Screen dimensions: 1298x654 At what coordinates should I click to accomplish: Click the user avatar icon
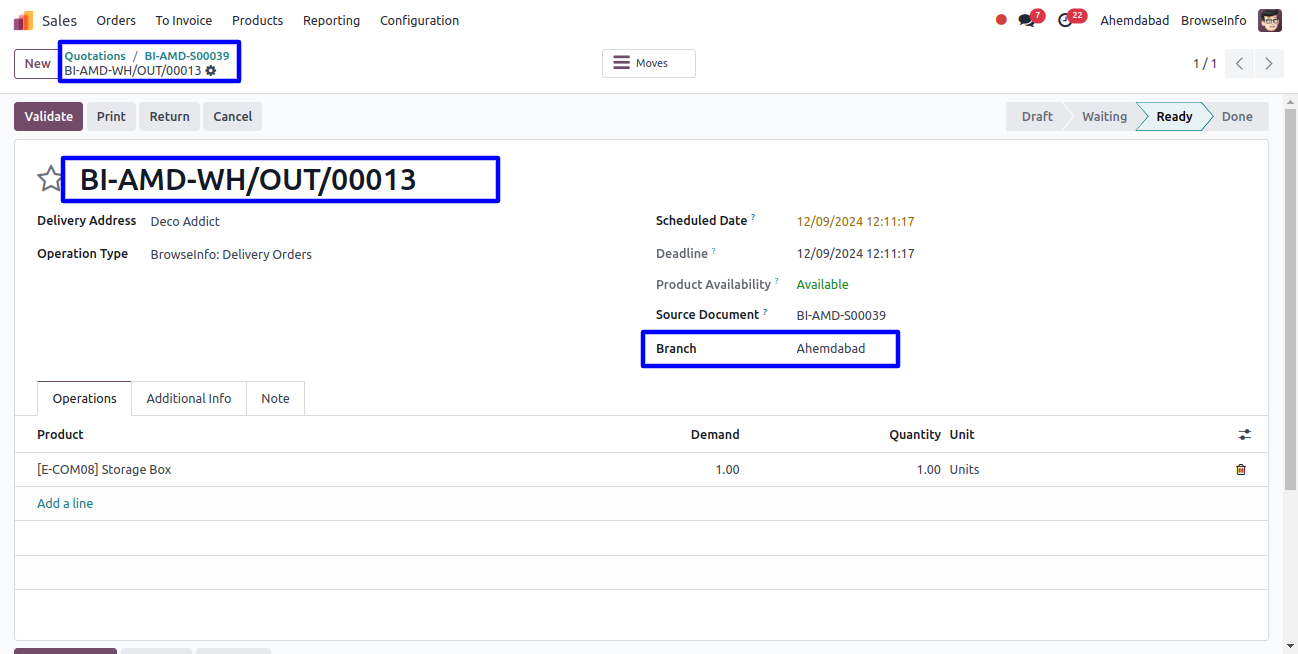point(1269,20)
